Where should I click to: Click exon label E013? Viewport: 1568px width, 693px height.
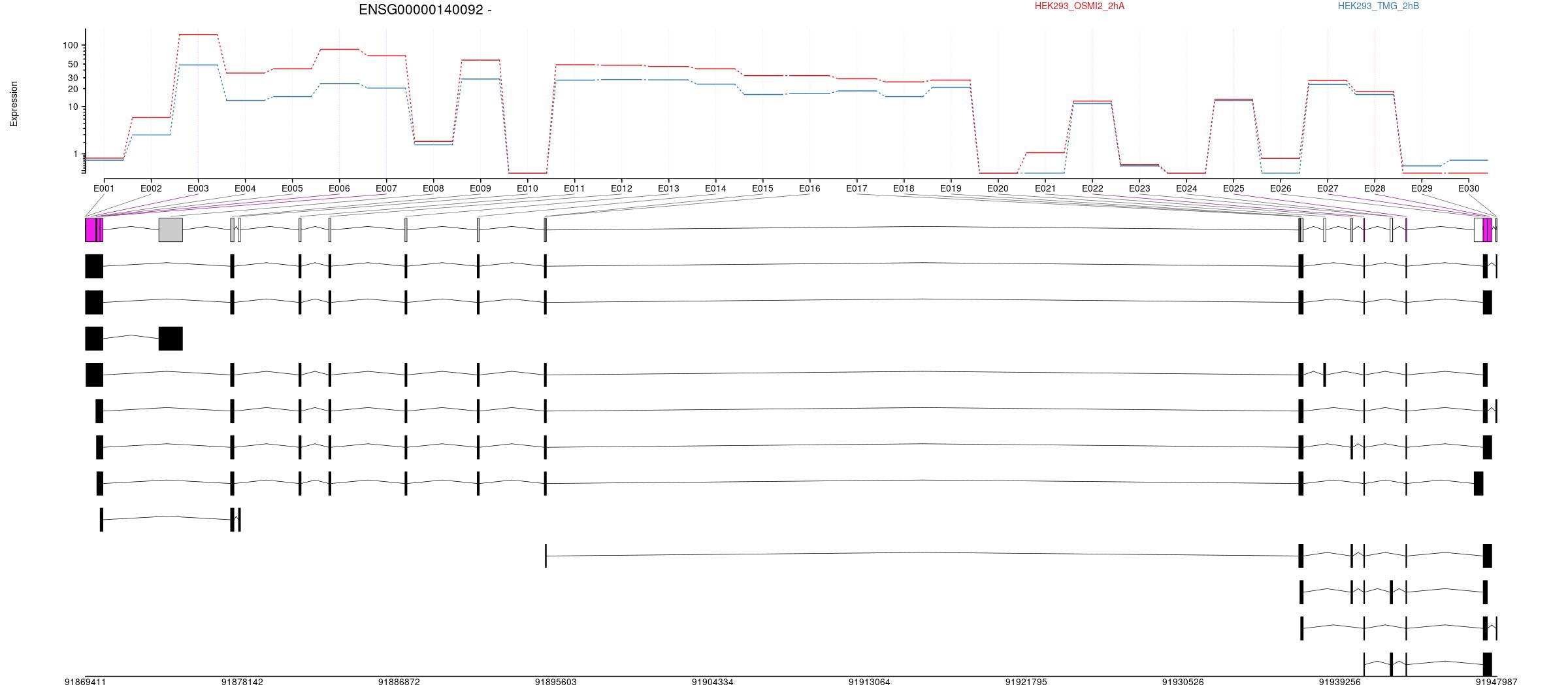668,188
